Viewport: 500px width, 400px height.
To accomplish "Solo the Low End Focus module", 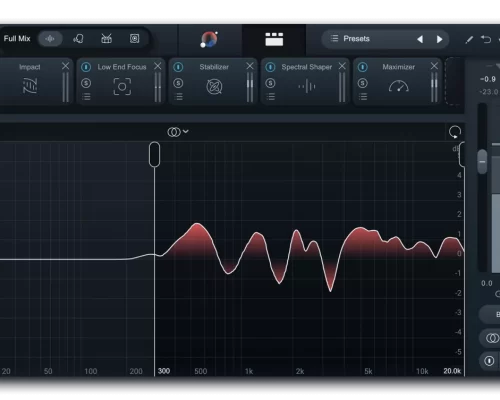I will [x=86, y=83].
